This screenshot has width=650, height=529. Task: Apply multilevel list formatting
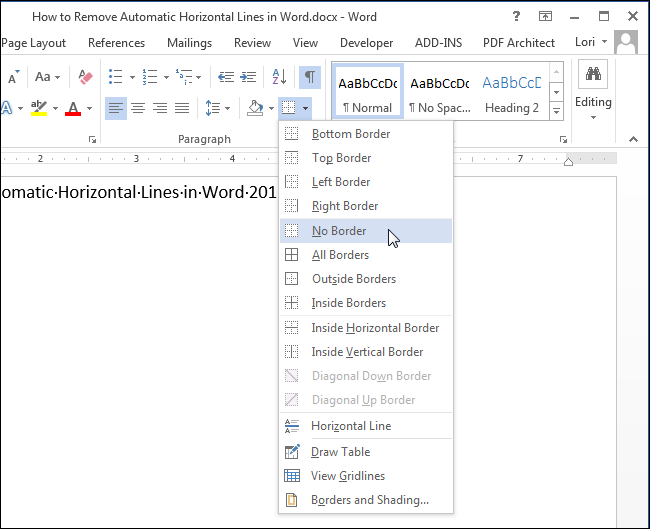point(184,77)
